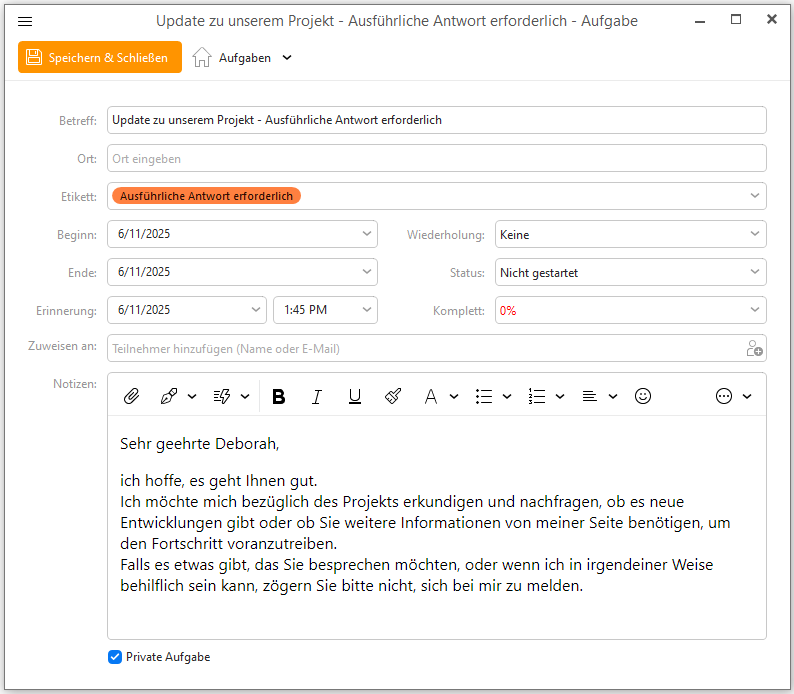
Task: Click into the Ort input field
Action: pos(436,158)
